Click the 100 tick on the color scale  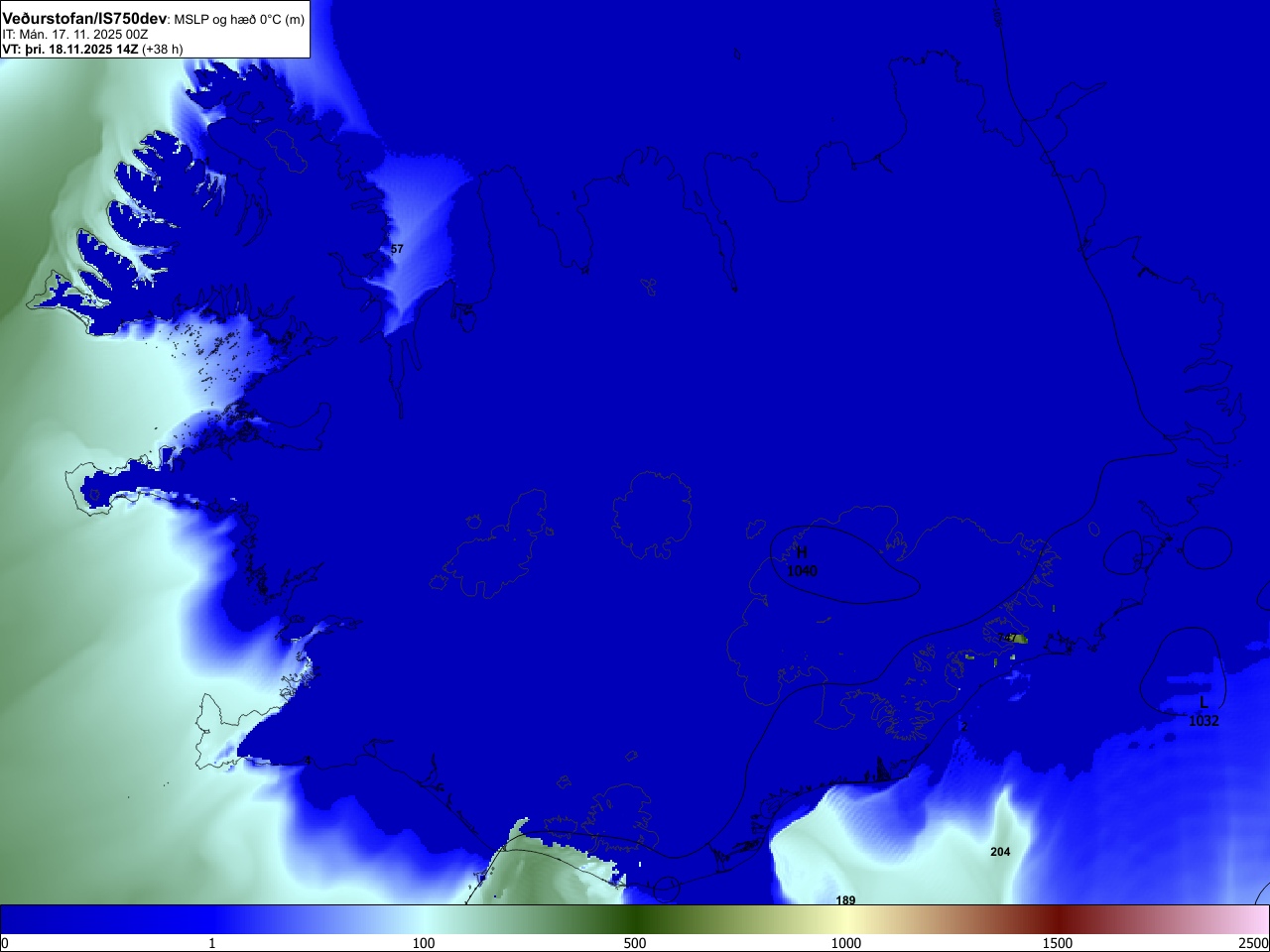click(424, 943)
